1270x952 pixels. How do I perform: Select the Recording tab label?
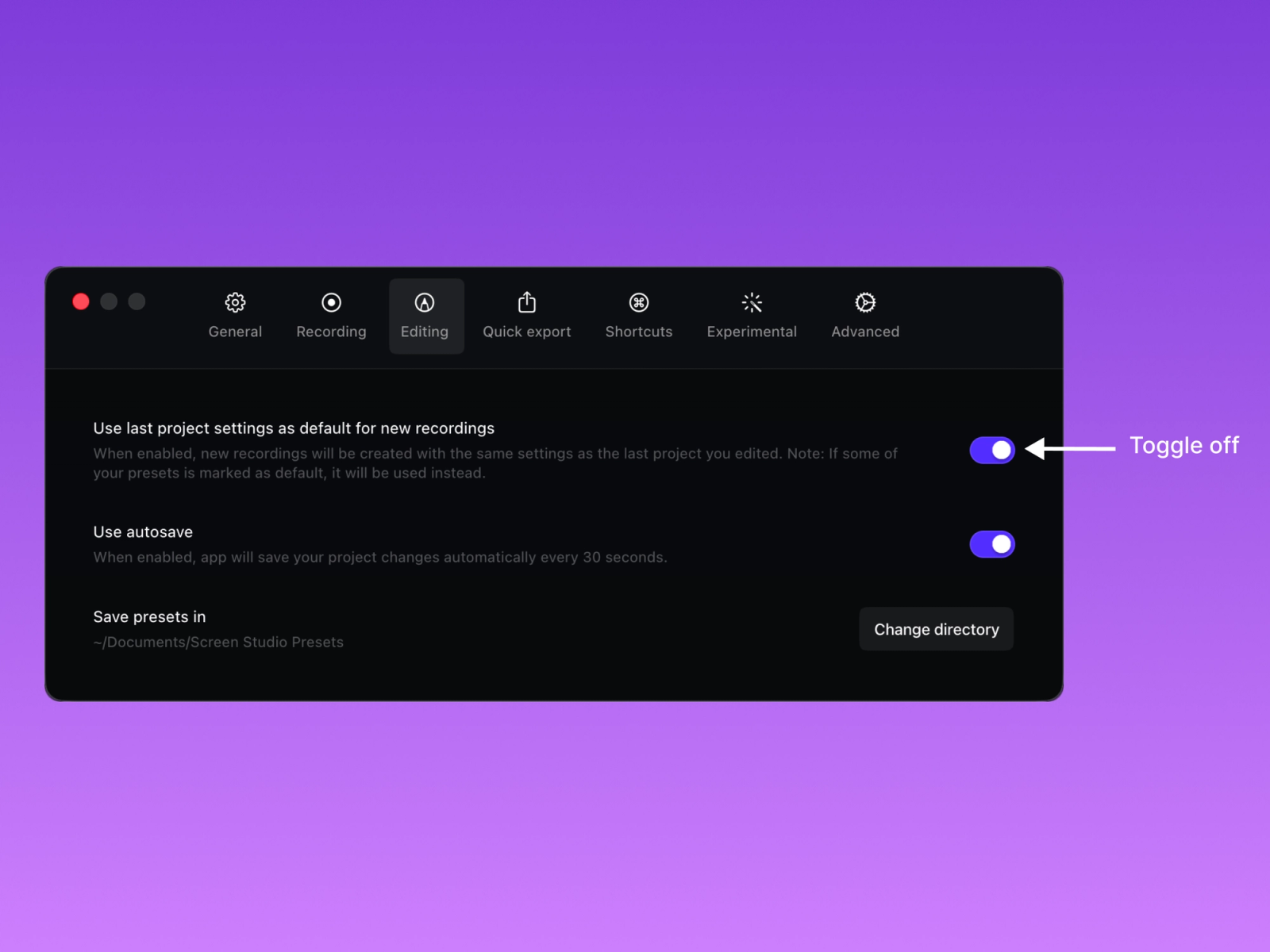coord(331,332)
